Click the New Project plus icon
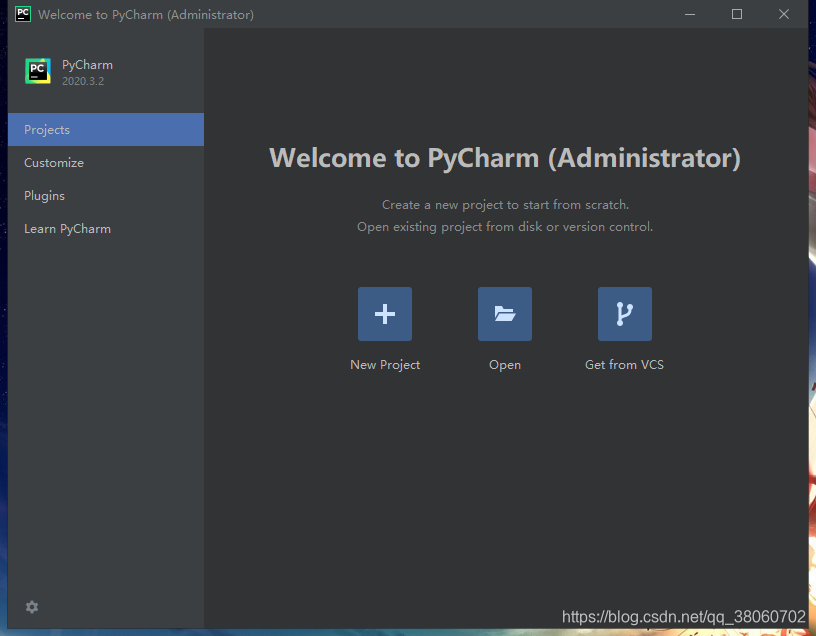Image resolution: width=816 pixels, height=636 pixels. (x=385, y=314)
